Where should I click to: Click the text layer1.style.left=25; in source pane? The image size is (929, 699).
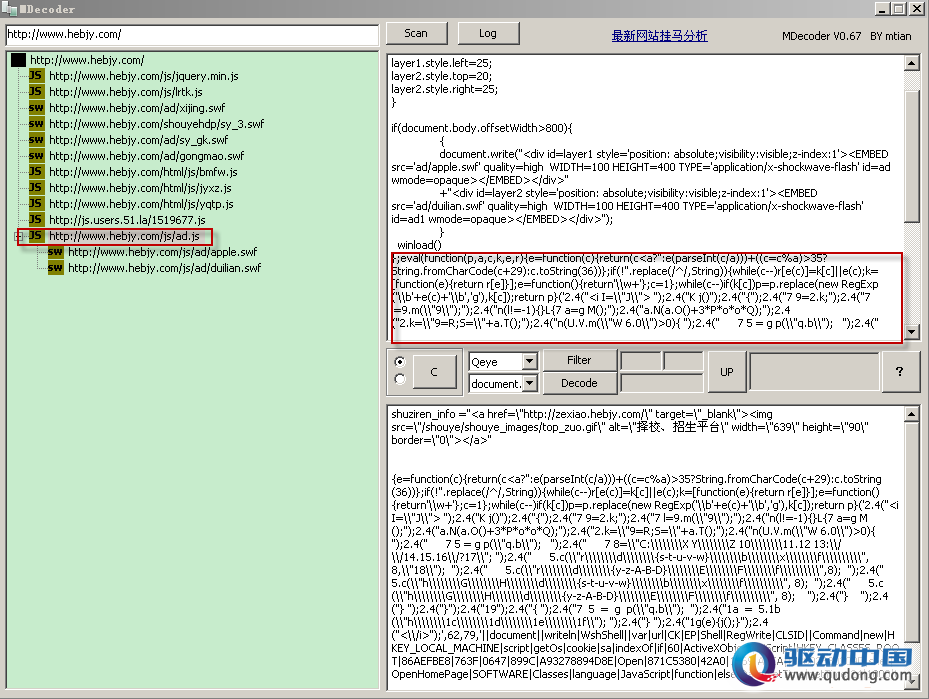click(x=441, y=63)
